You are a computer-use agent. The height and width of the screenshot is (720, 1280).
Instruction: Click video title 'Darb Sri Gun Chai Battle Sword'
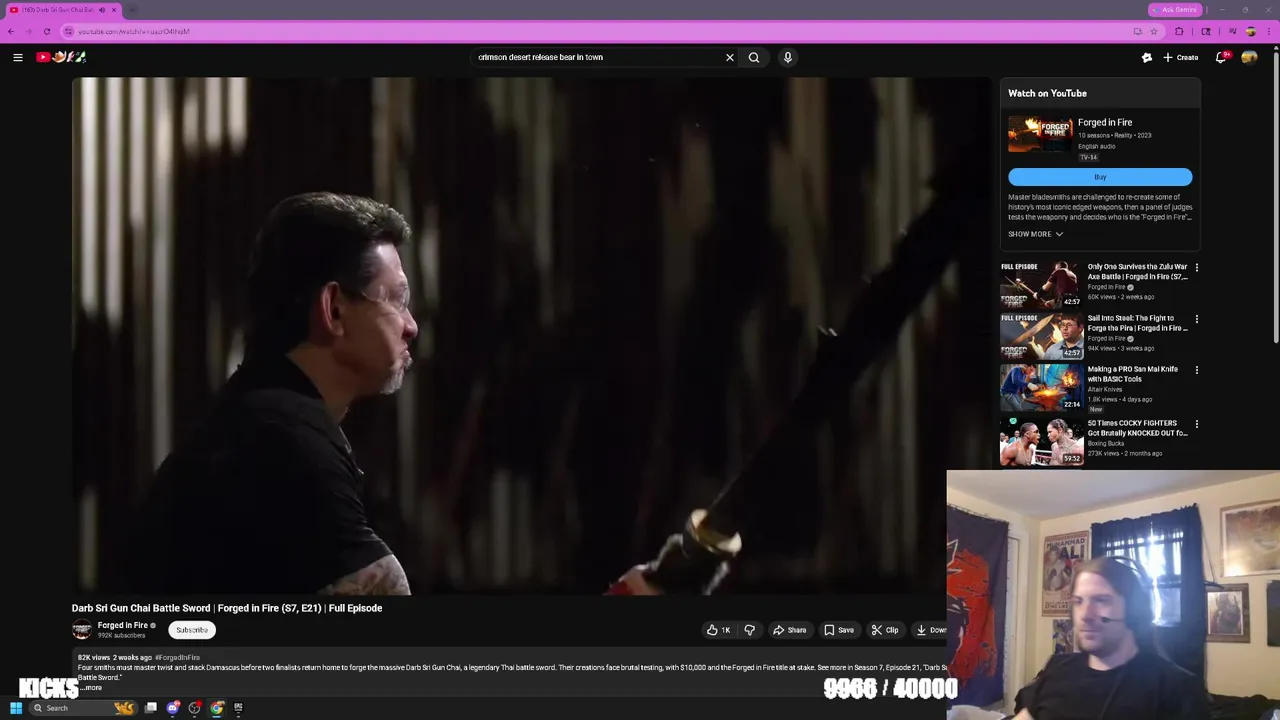227,608
